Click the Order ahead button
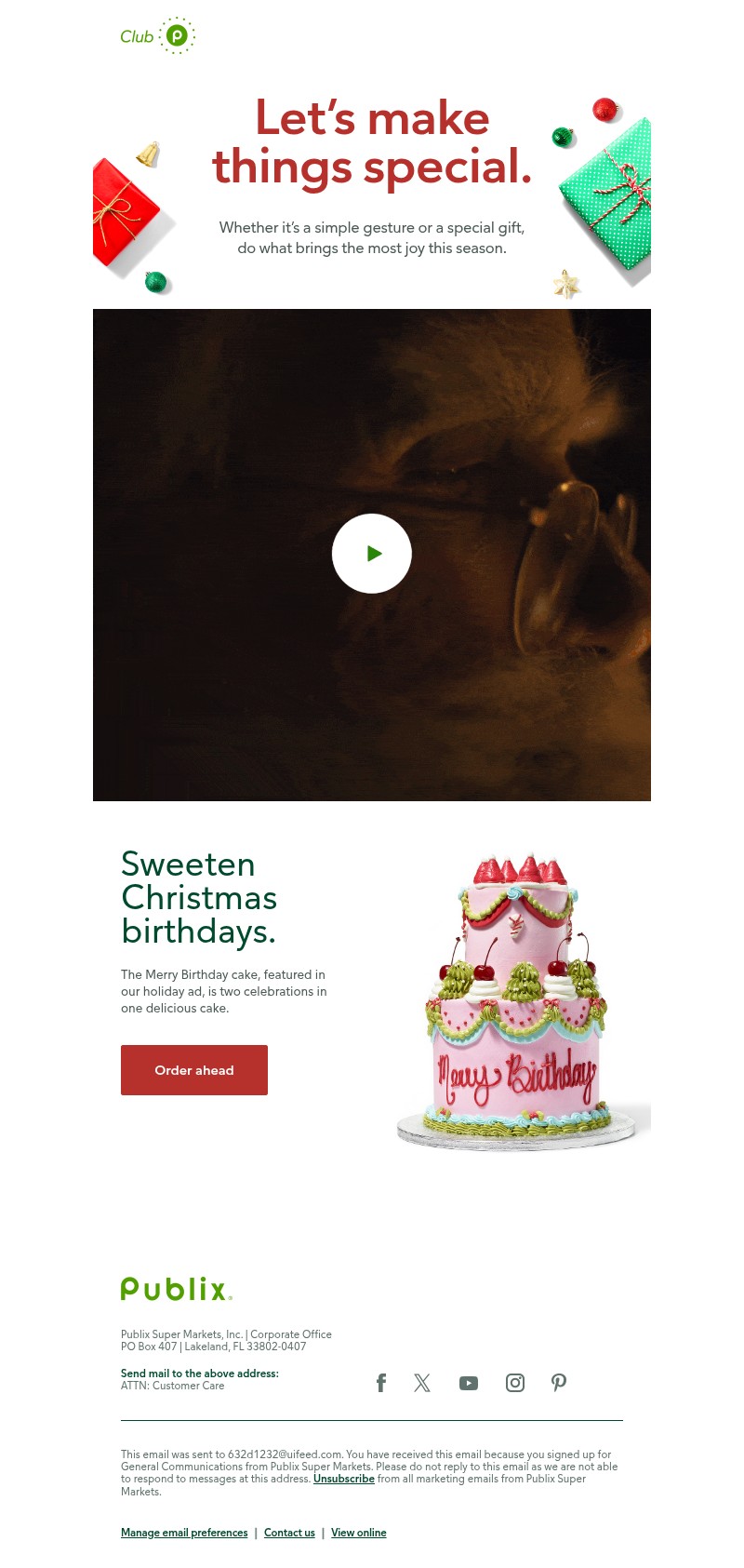This screenshot has height=1568, width=744. pyautogui.click(x=194, y=1070)
